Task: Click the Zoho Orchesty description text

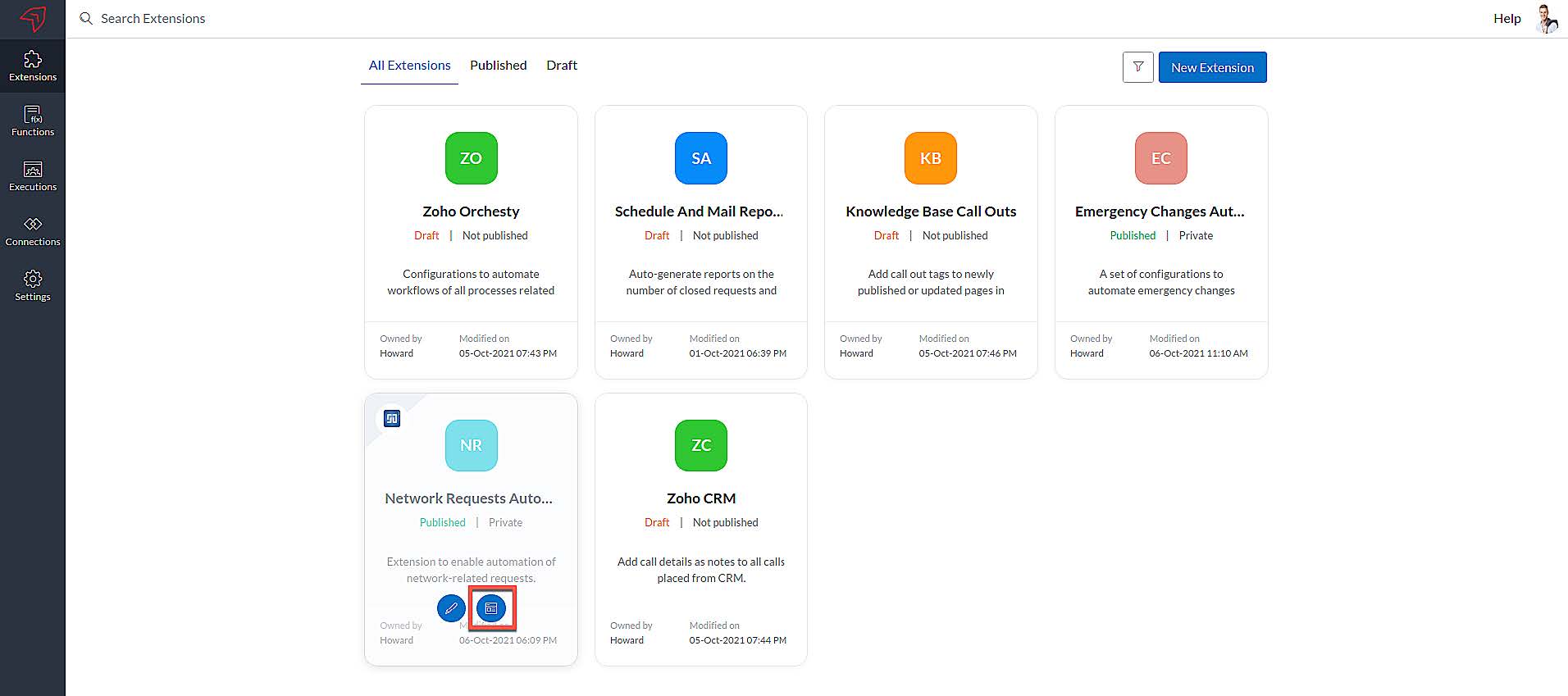Action: [x=471, y=282]
